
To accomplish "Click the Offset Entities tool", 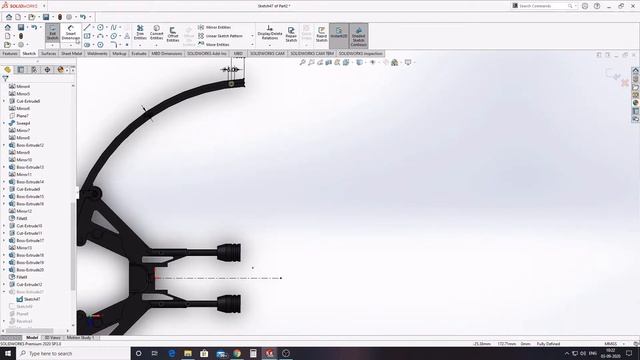I will click(x=173, y=34).
